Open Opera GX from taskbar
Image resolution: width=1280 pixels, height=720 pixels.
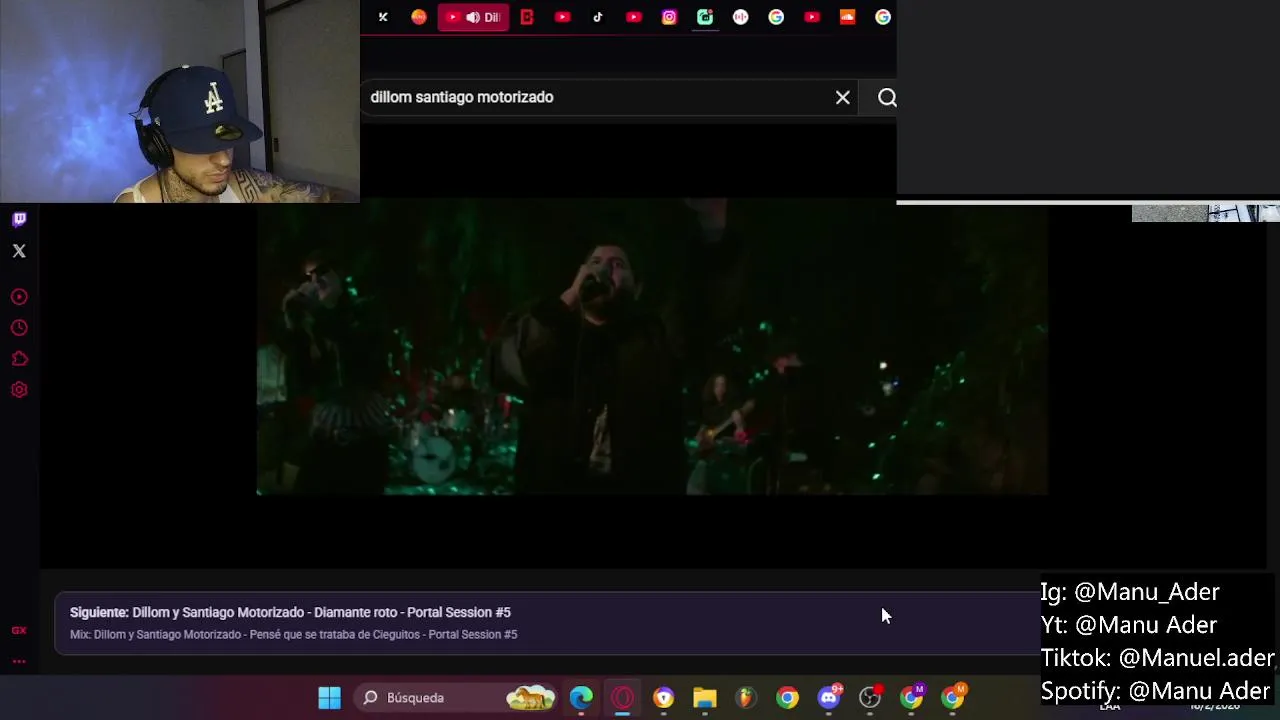coord(622,697)
